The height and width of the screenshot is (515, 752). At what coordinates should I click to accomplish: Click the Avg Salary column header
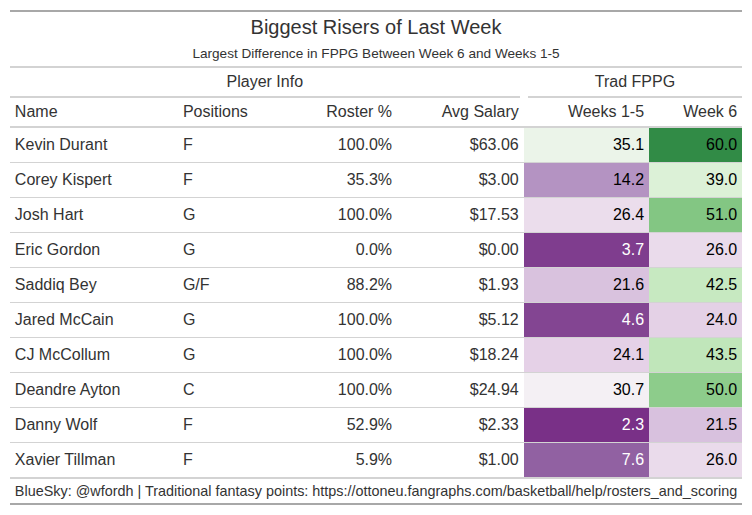(x=480, y=112)
